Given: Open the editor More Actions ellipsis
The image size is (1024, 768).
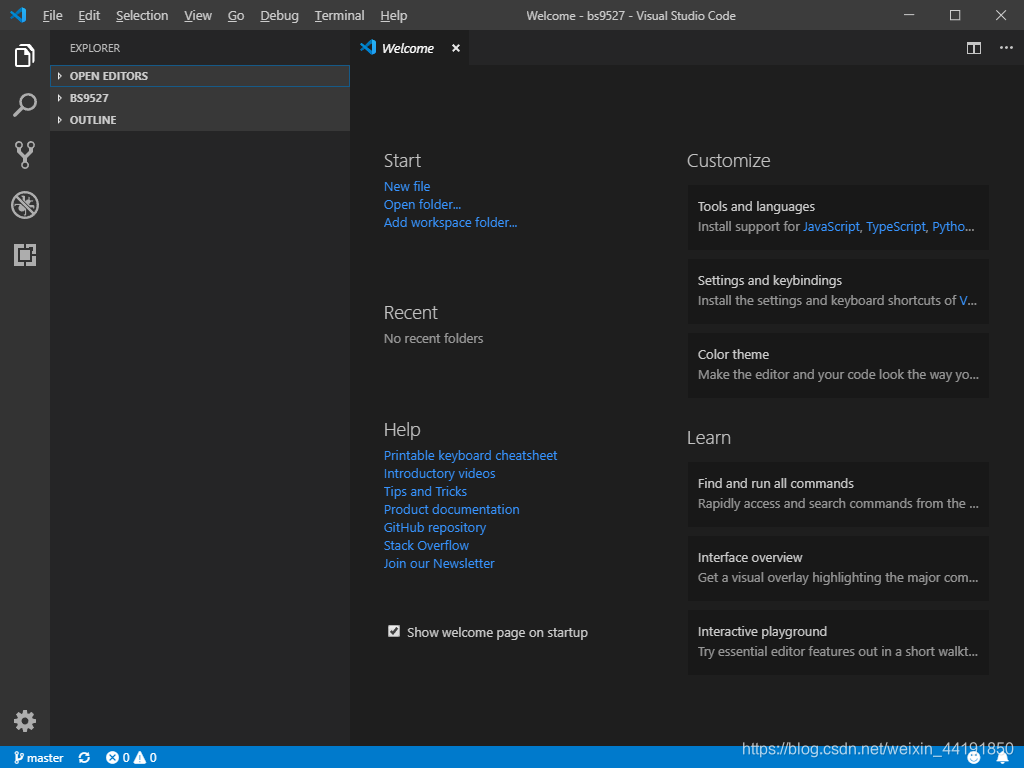Looking at the screenshot, I should [1006, 48].
